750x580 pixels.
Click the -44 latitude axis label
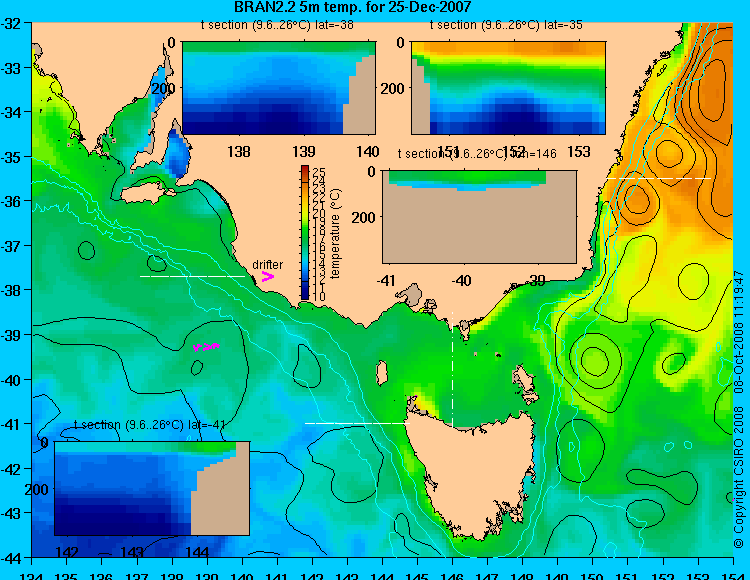(11, 558)
